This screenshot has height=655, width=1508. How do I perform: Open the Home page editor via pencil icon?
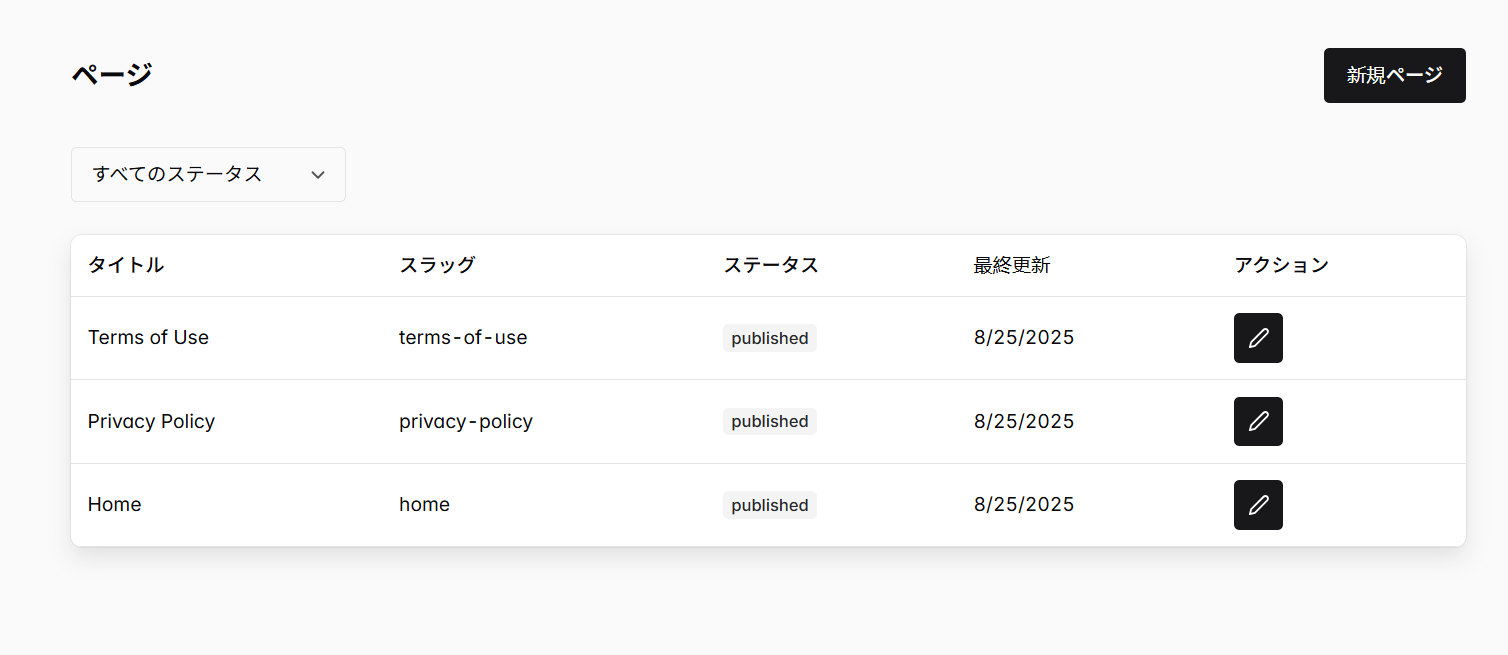(x=1257, y=504)
